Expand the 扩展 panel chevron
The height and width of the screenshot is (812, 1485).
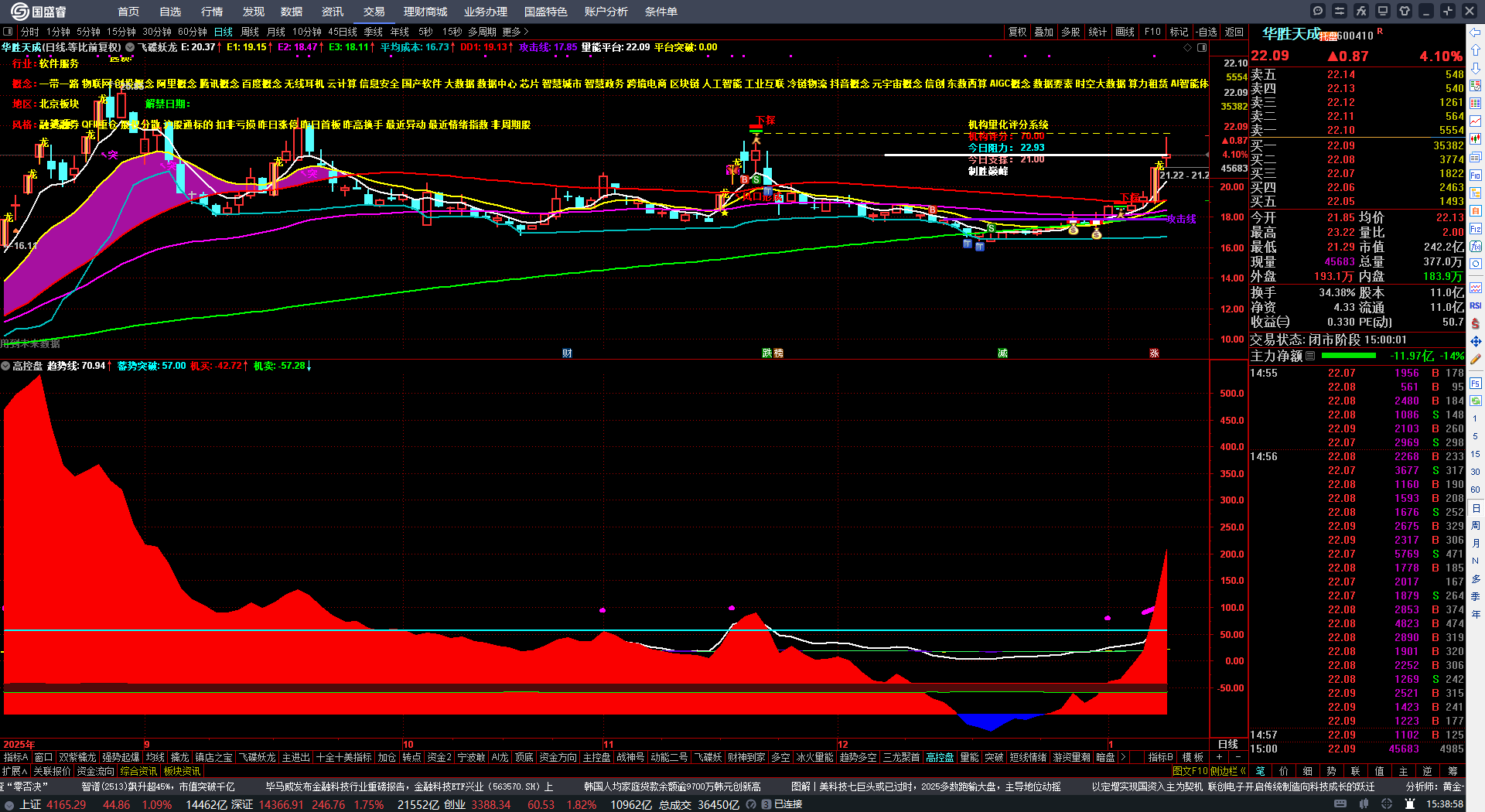pos(15,771)
